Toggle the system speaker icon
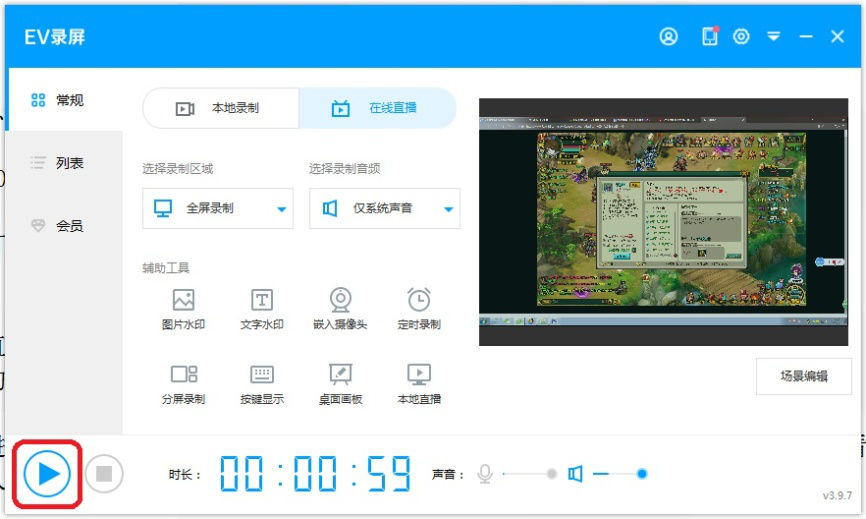This screenshot has width=866, height=519. 575,474
